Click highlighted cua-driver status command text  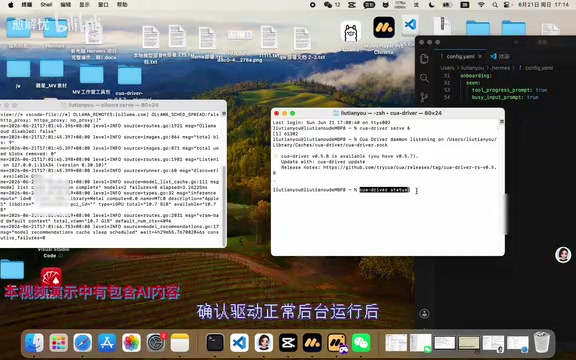[x=384, y=190]
